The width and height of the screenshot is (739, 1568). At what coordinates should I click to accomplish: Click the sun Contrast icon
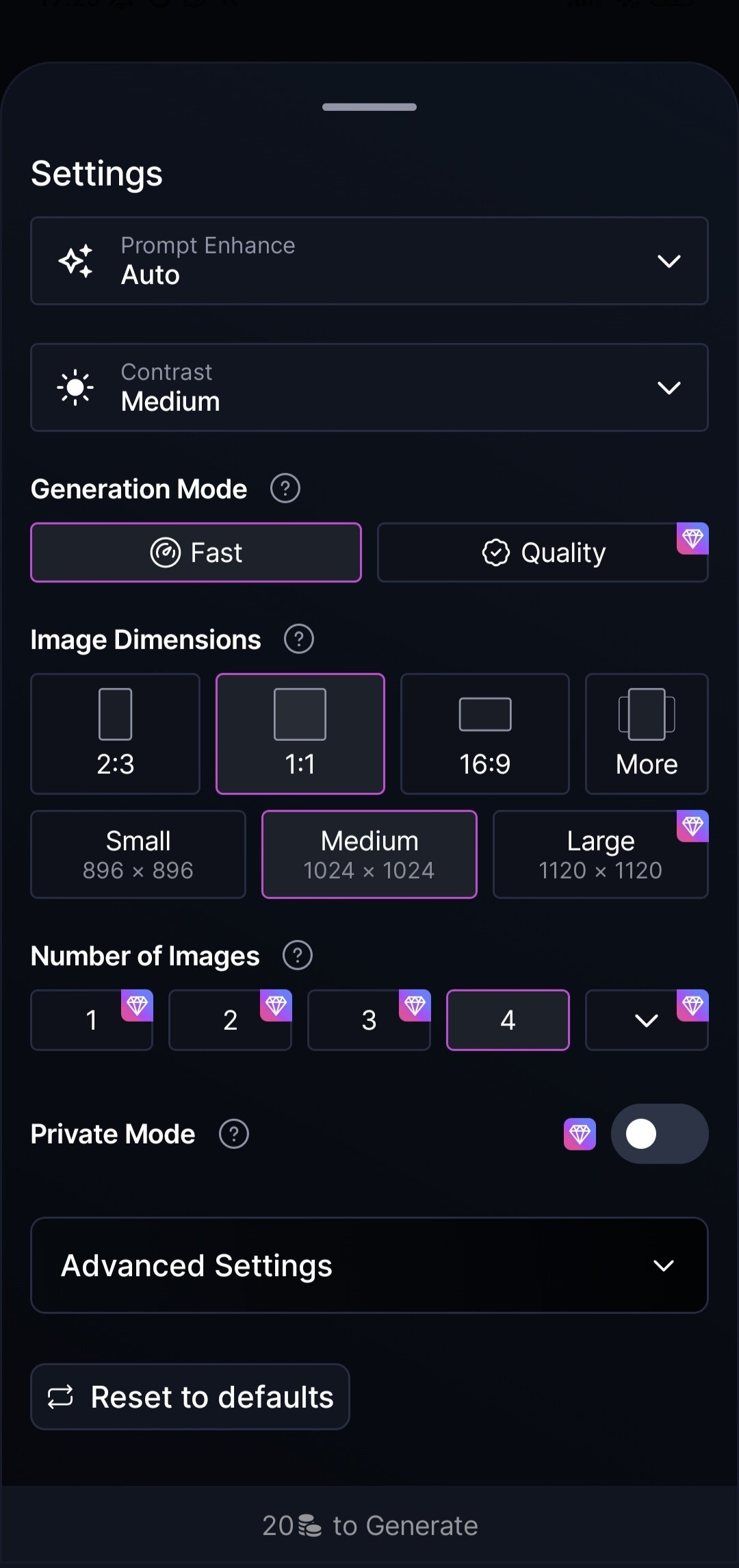click(x=75, y=388)
